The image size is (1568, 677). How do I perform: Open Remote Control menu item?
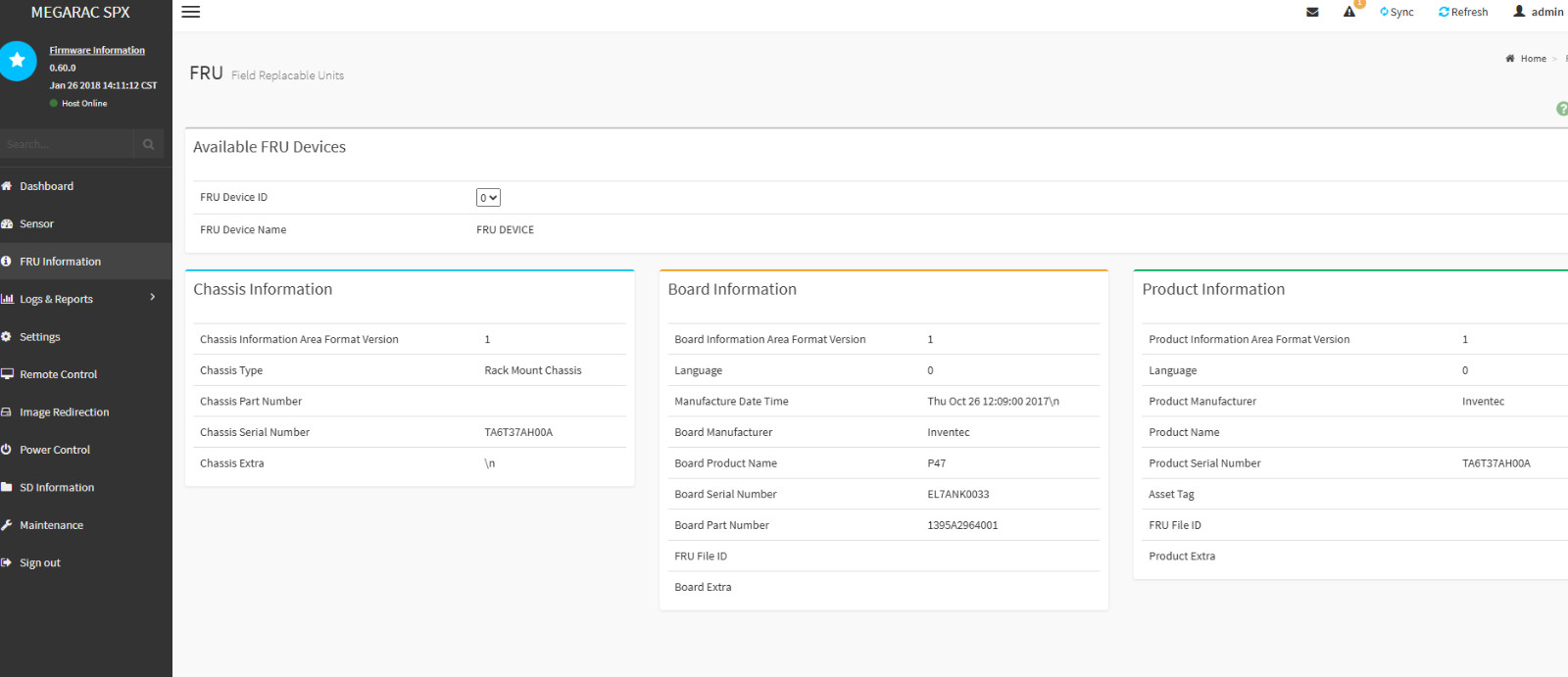coord(58,374)
